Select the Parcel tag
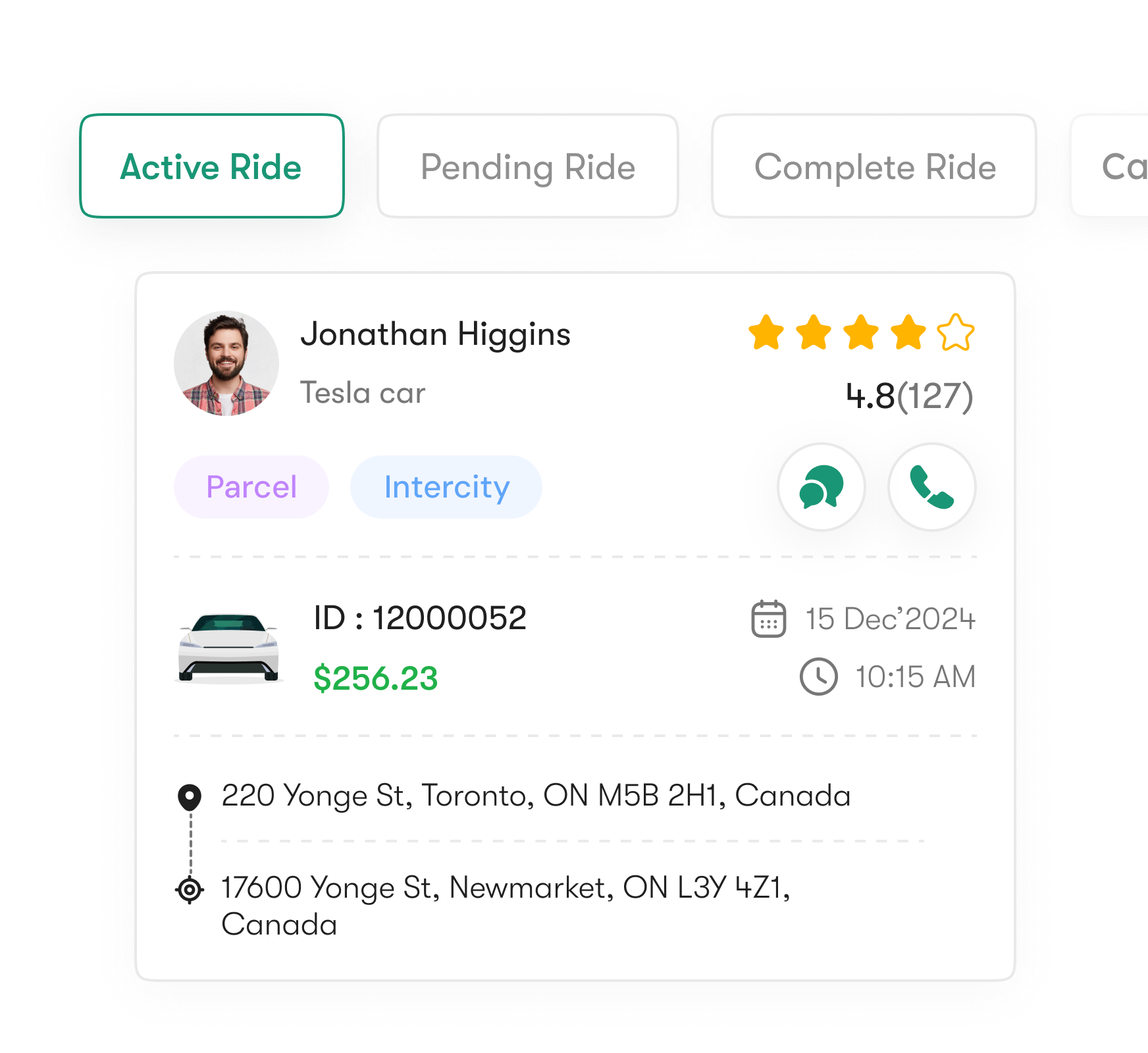 click(x=251, y=487)
